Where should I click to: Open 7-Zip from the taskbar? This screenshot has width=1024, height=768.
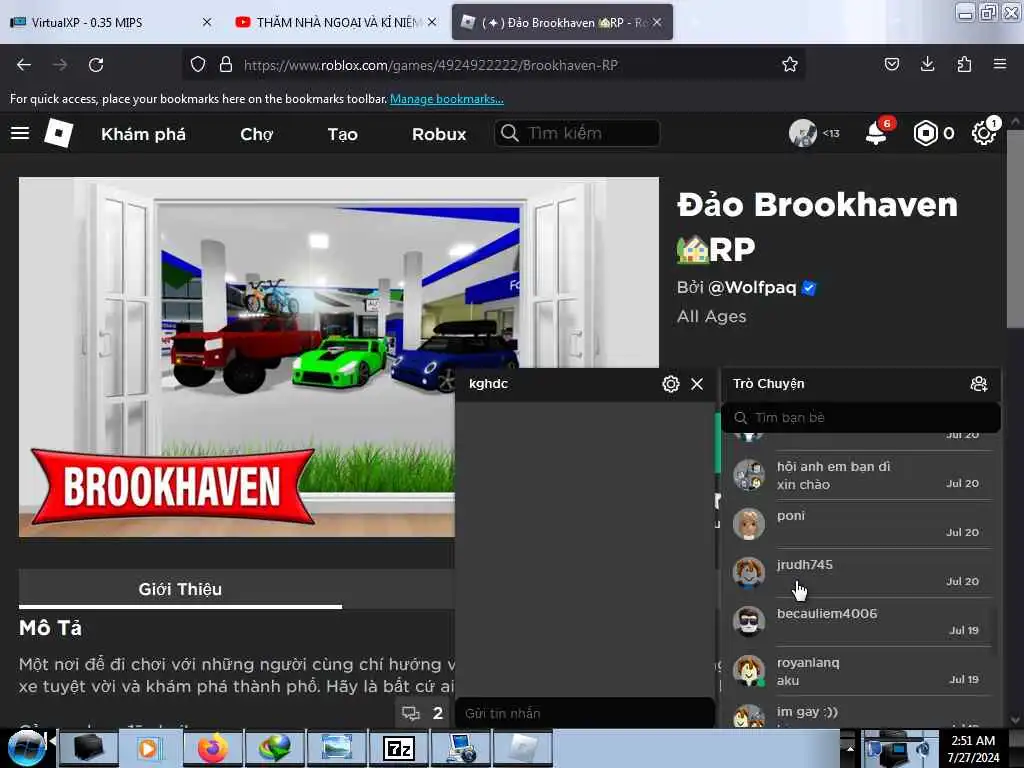[398, 748]
